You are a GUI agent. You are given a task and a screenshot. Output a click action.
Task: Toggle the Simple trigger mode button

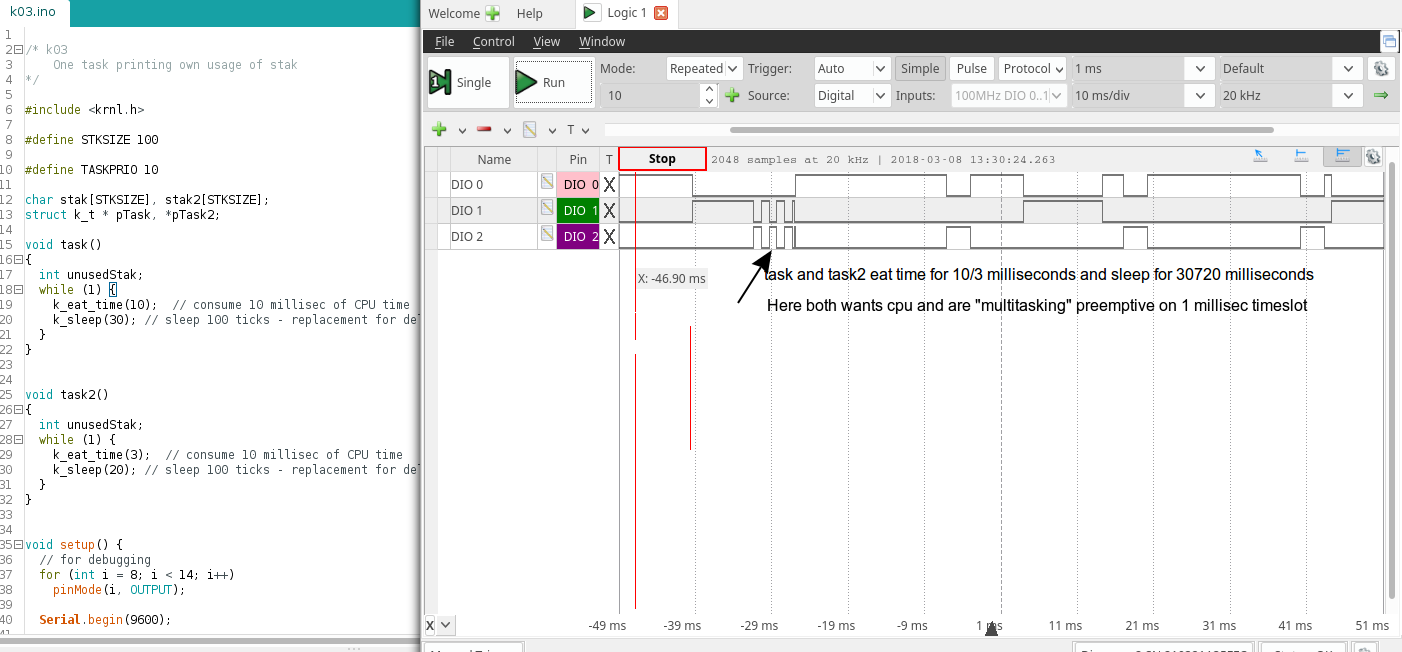pos(919,69)
